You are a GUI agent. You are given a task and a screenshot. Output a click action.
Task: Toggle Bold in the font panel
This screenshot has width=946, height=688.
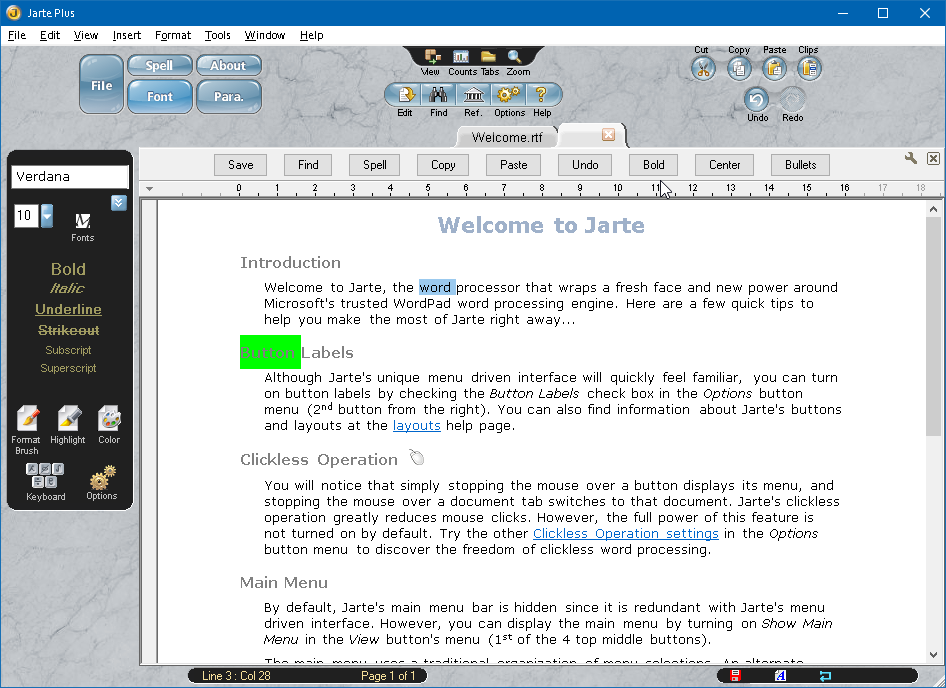tap(68, 269)
